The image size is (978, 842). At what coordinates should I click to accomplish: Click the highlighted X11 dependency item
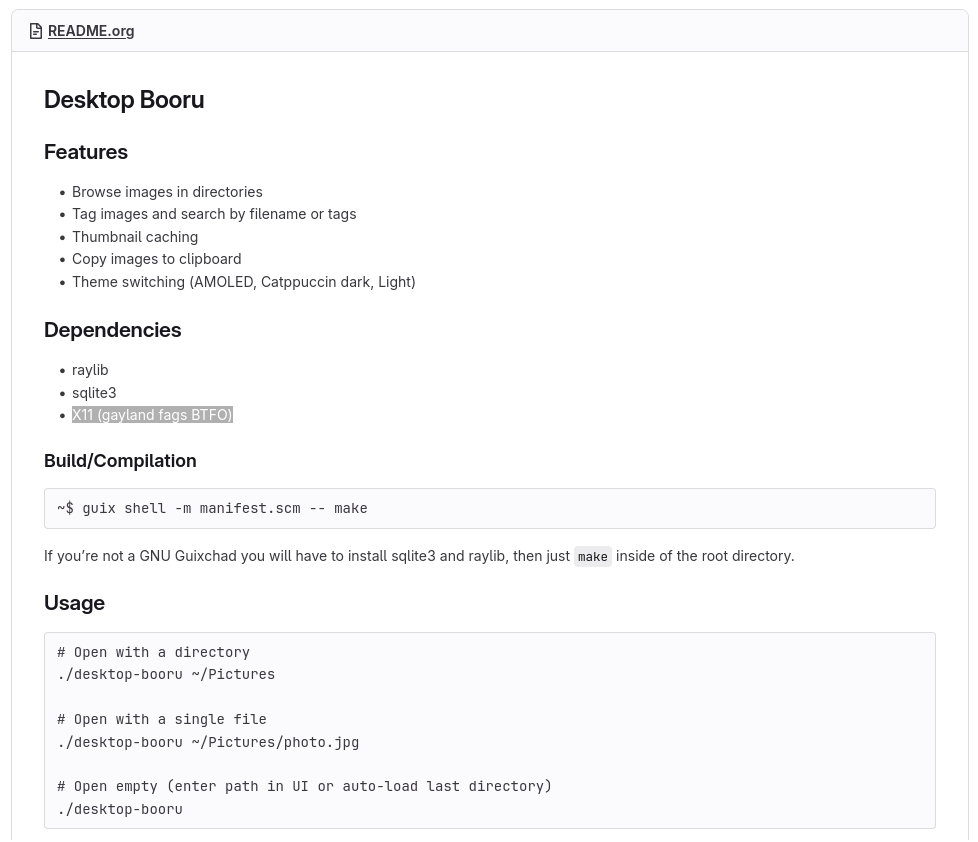click(x=152, y=415)
